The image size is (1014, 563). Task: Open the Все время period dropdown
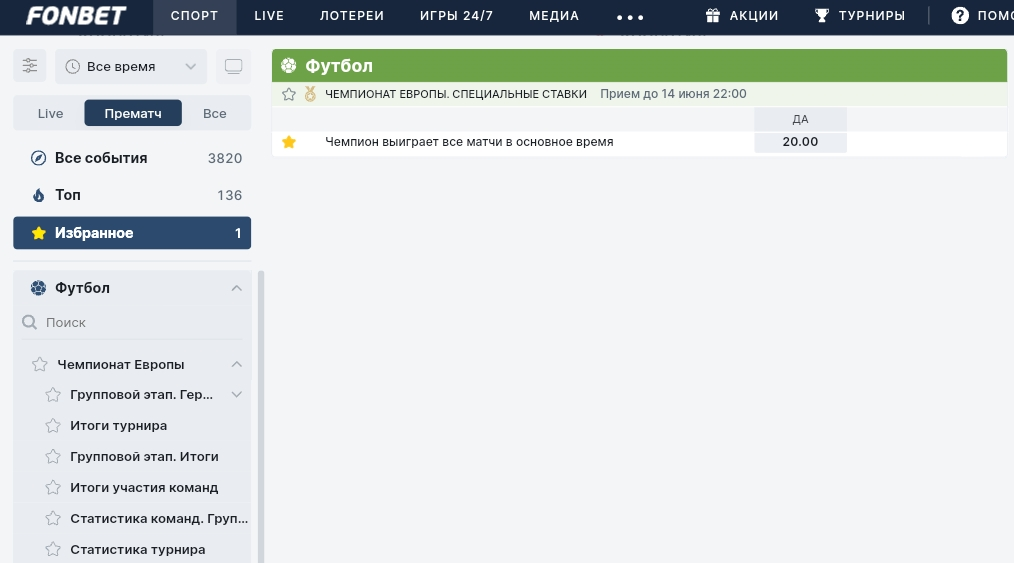tap(131, 66)
